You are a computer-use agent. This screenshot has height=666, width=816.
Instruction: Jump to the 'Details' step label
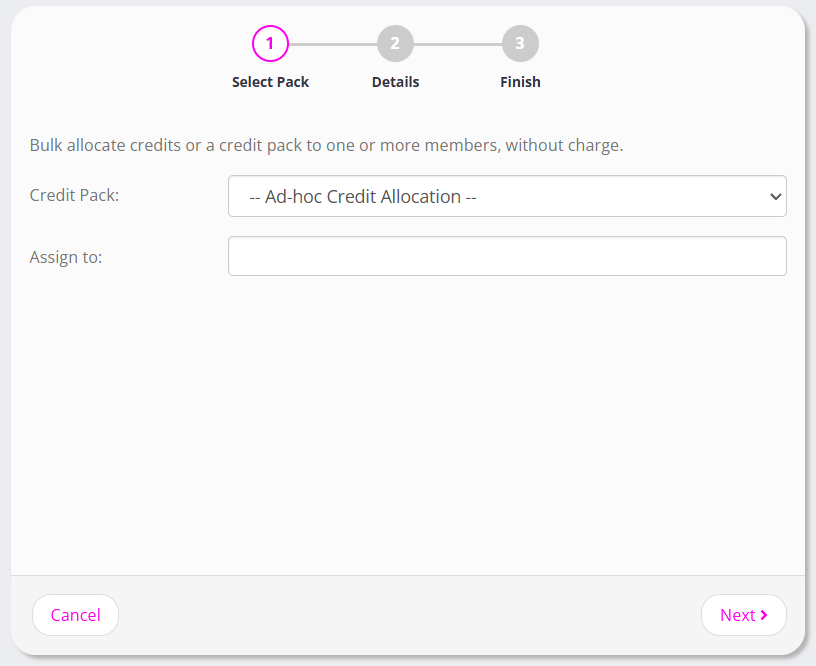(x=395, y=82)
